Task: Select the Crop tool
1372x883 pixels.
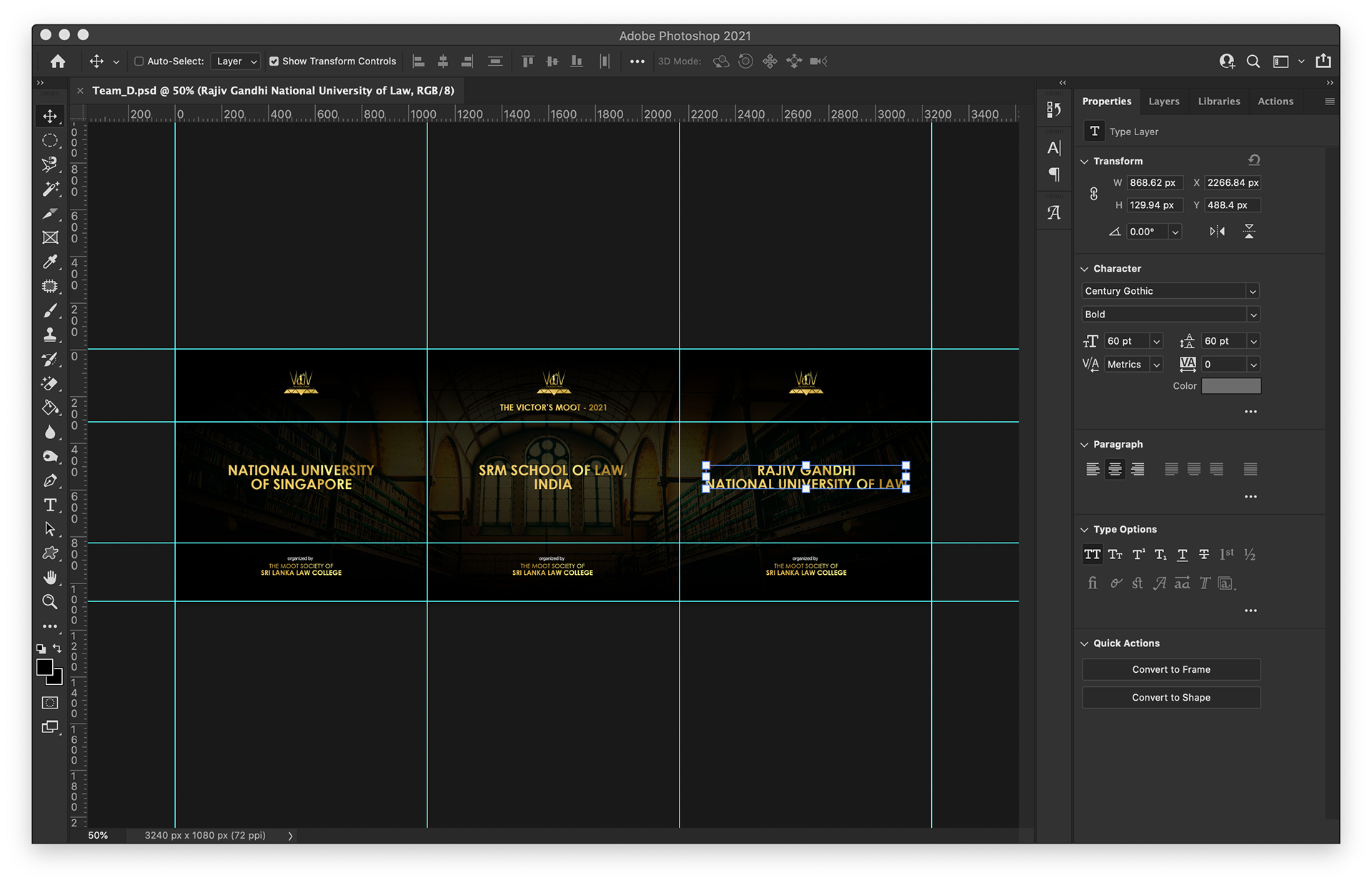Action: pos(50,214)
